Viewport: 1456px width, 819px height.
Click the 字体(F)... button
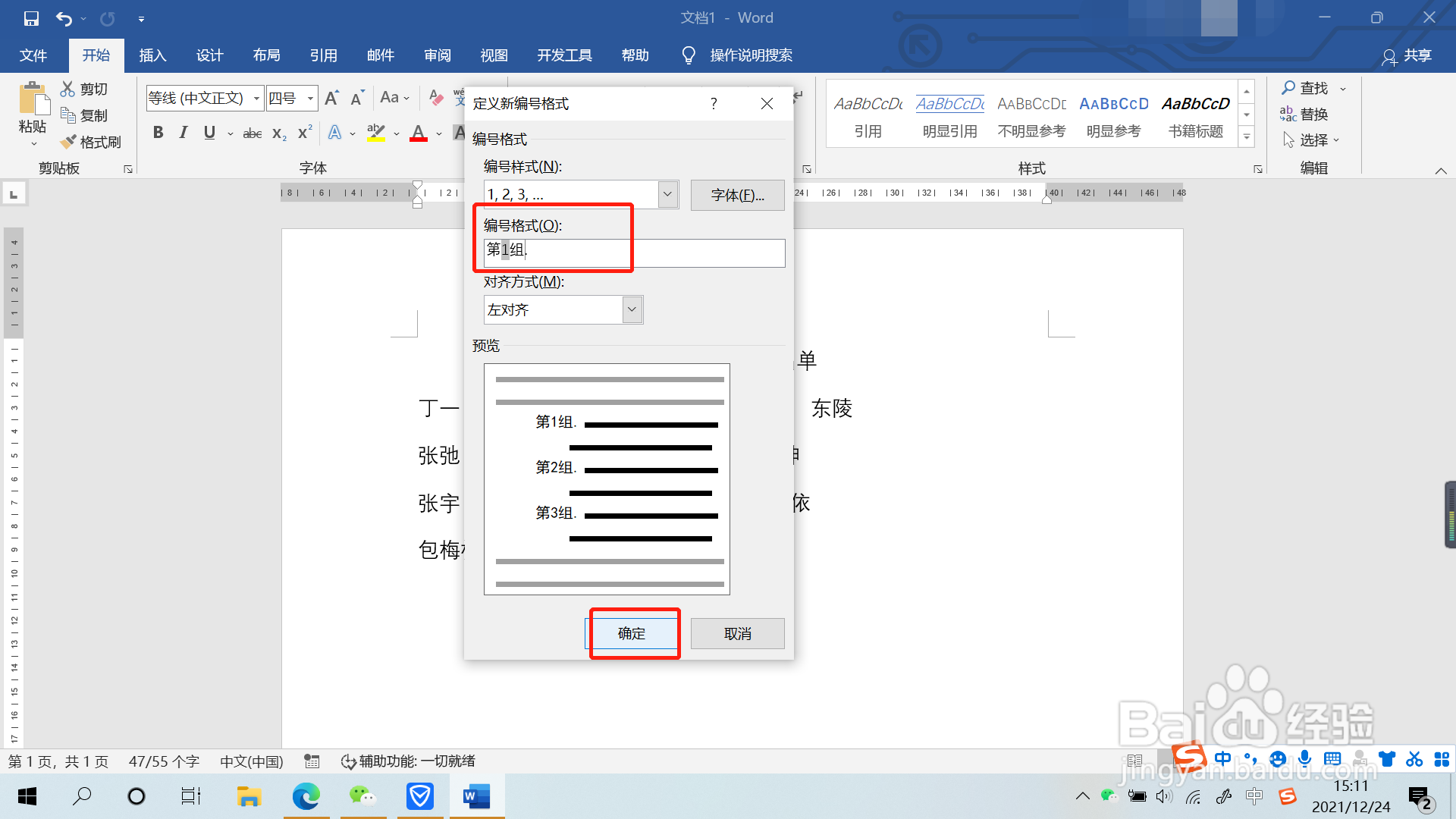(x=737, y=195)
